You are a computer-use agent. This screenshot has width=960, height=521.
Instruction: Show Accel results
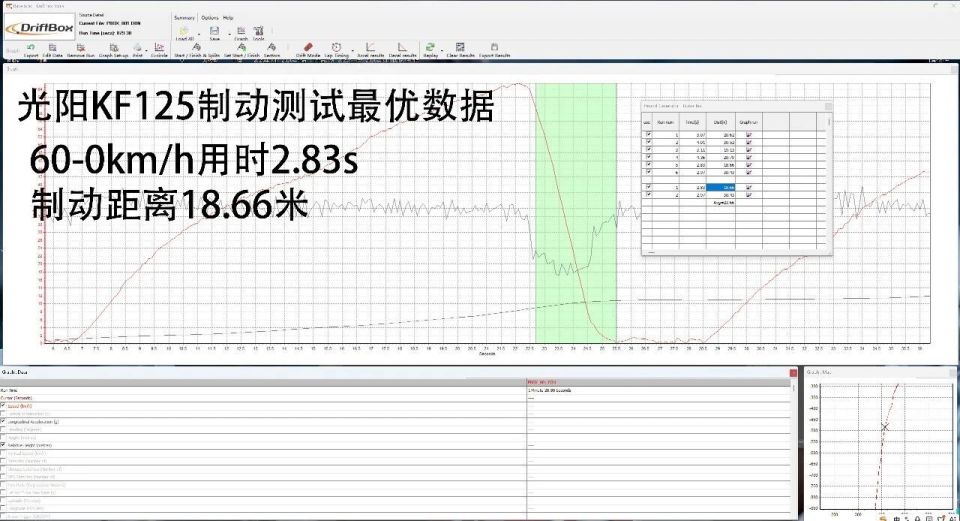tap(370, 47)
